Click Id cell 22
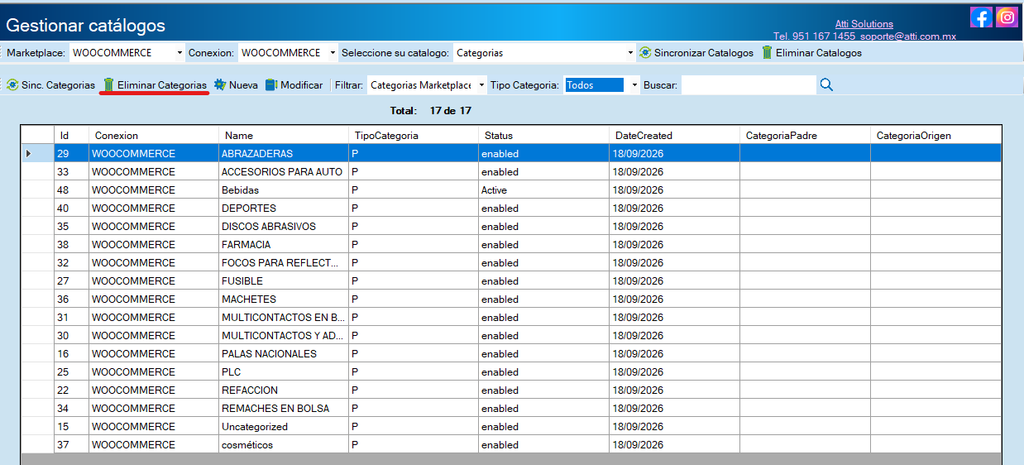 71,390
